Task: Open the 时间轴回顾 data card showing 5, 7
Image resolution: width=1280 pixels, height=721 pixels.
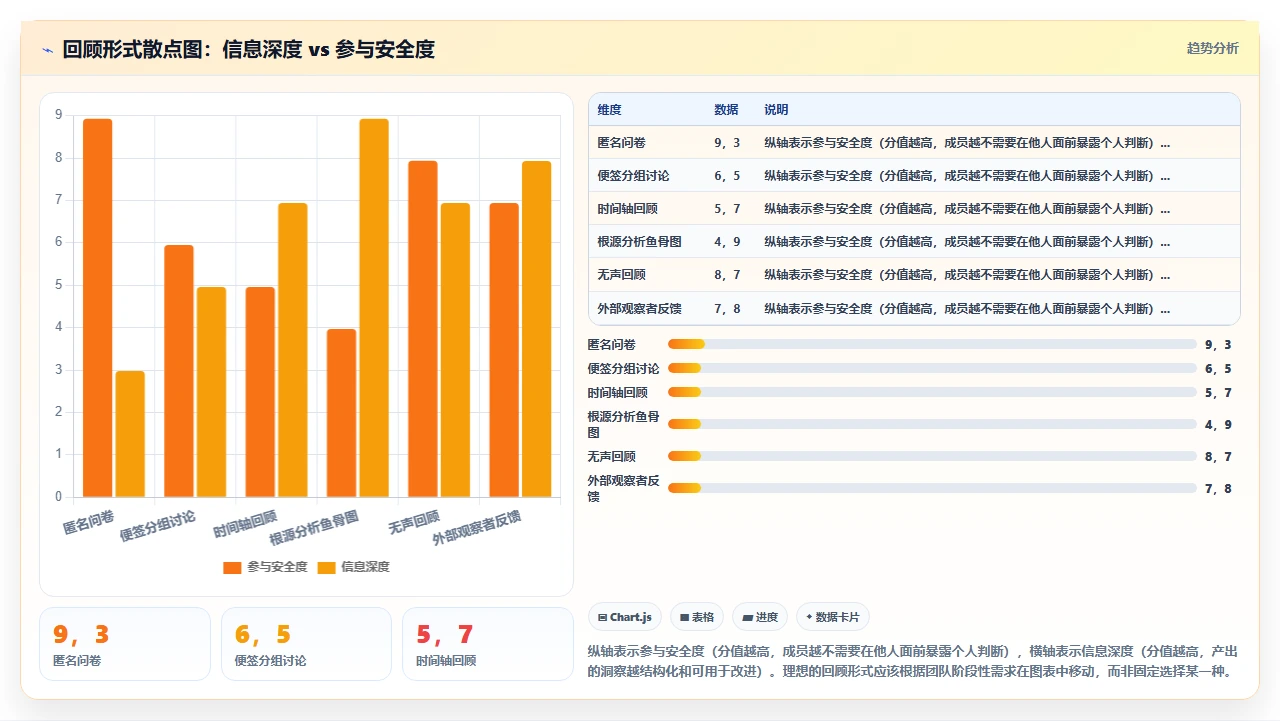Action: (x=488, y=644)
